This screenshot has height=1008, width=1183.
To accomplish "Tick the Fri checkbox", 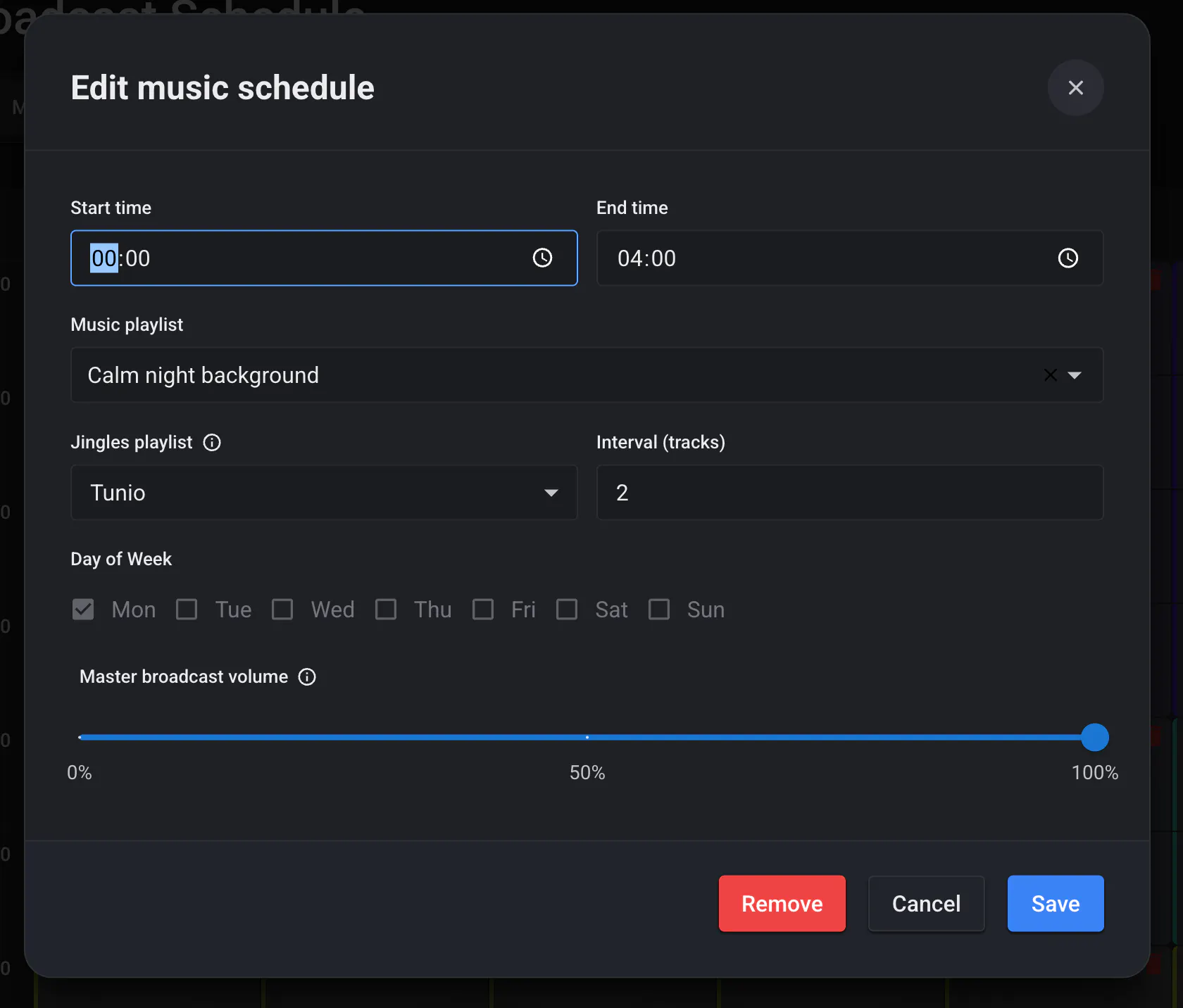I will tap(483, 610).
